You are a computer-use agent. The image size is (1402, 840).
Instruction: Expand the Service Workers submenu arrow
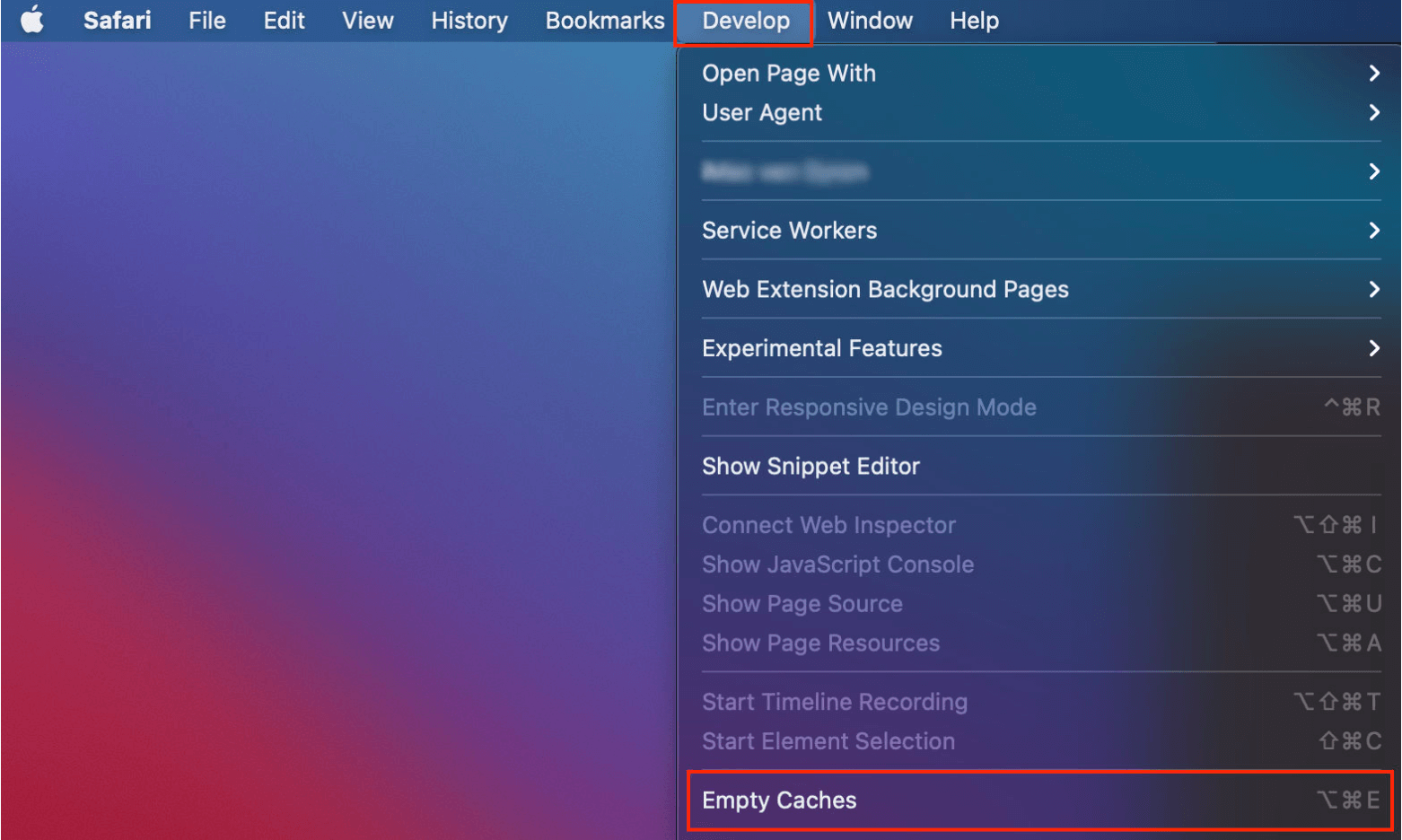[x=1373, y=231]
